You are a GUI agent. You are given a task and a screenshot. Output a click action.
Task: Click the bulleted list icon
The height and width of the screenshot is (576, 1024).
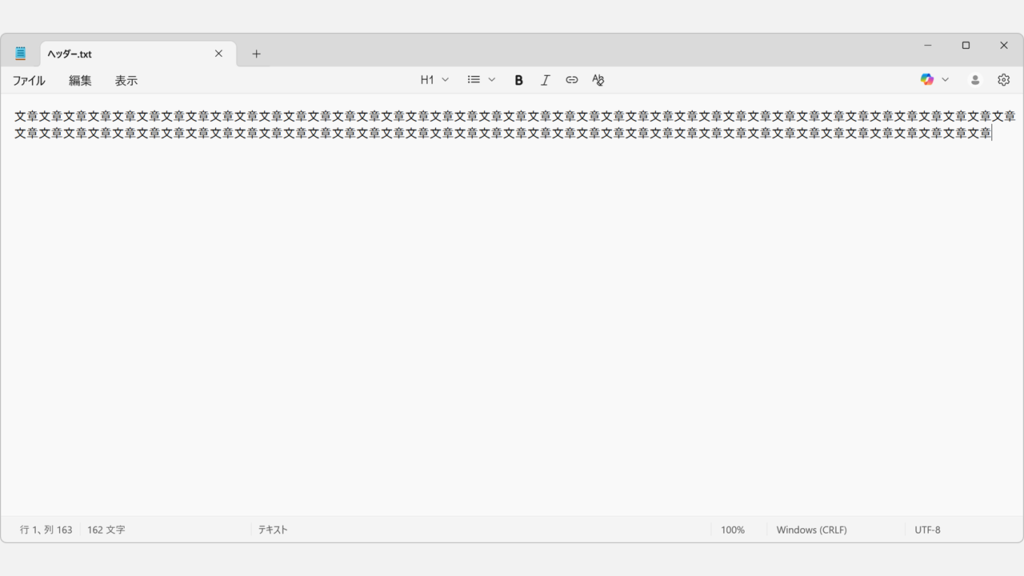click(x=473, y=80)
